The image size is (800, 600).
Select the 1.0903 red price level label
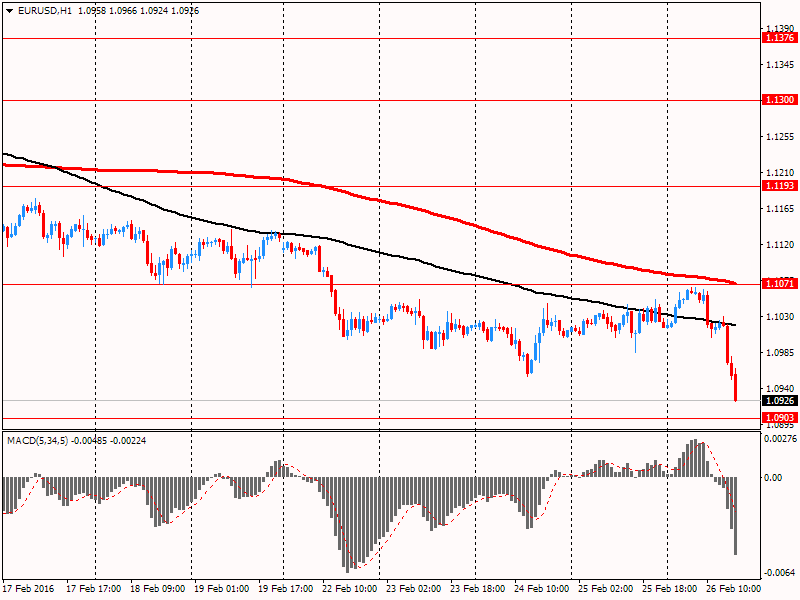pos(779,418)
